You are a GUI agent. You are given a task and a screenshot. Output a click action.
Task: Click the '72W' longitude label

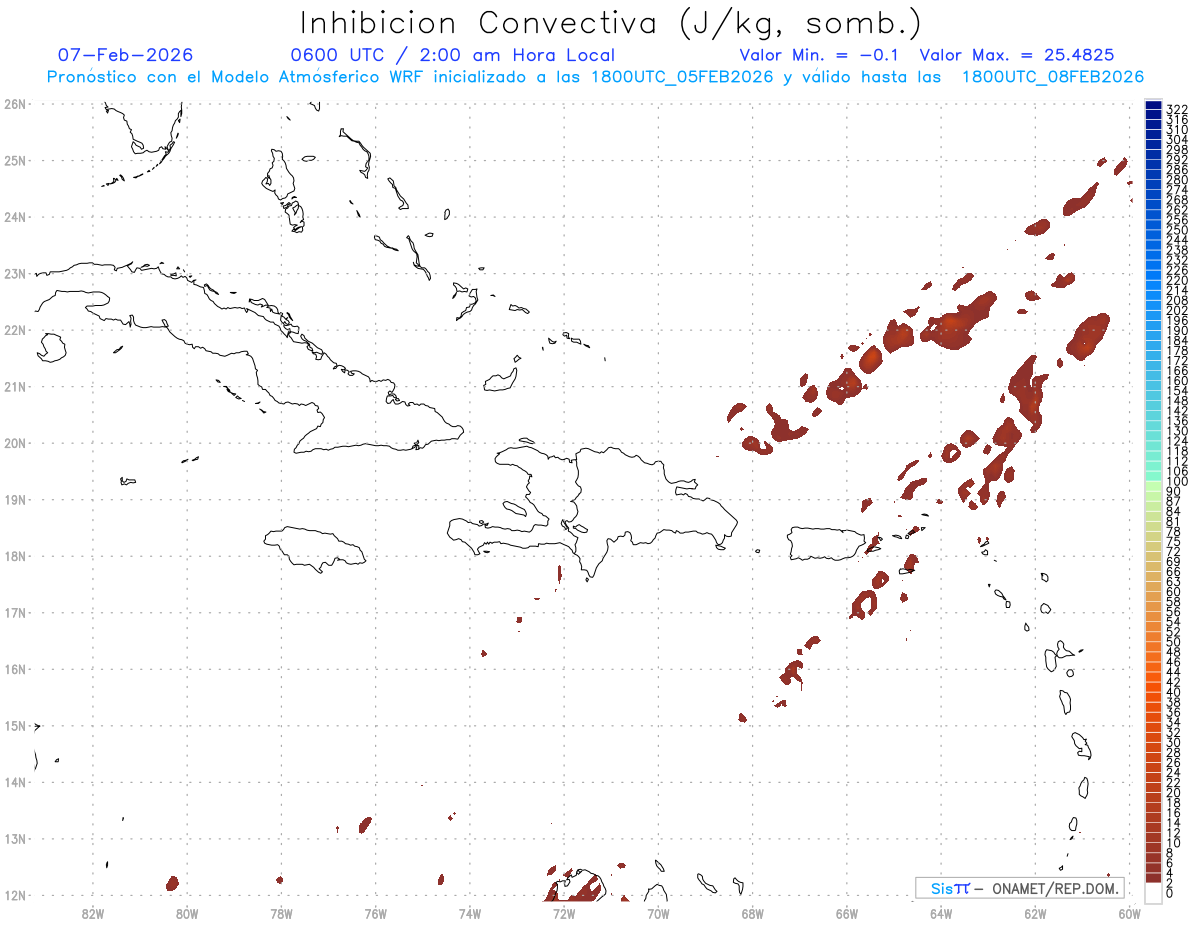(564, 913)
